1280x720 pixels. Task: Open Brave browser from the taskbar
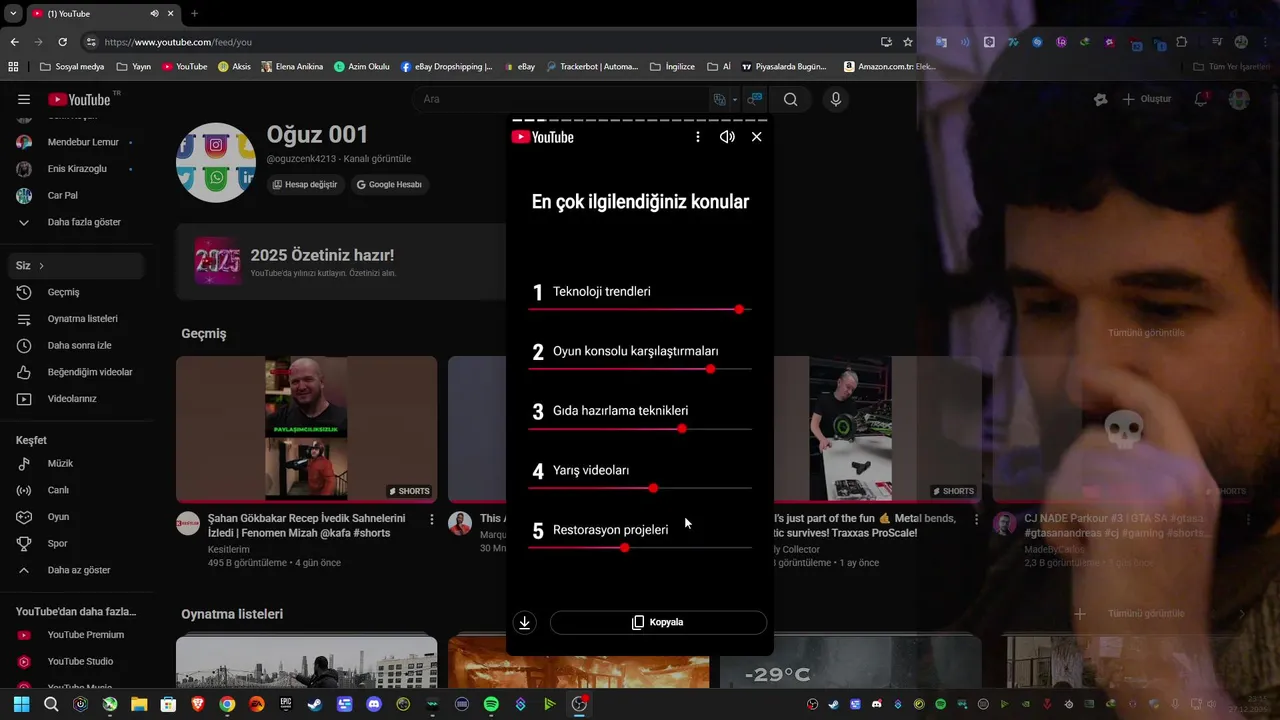coord(198,704)
